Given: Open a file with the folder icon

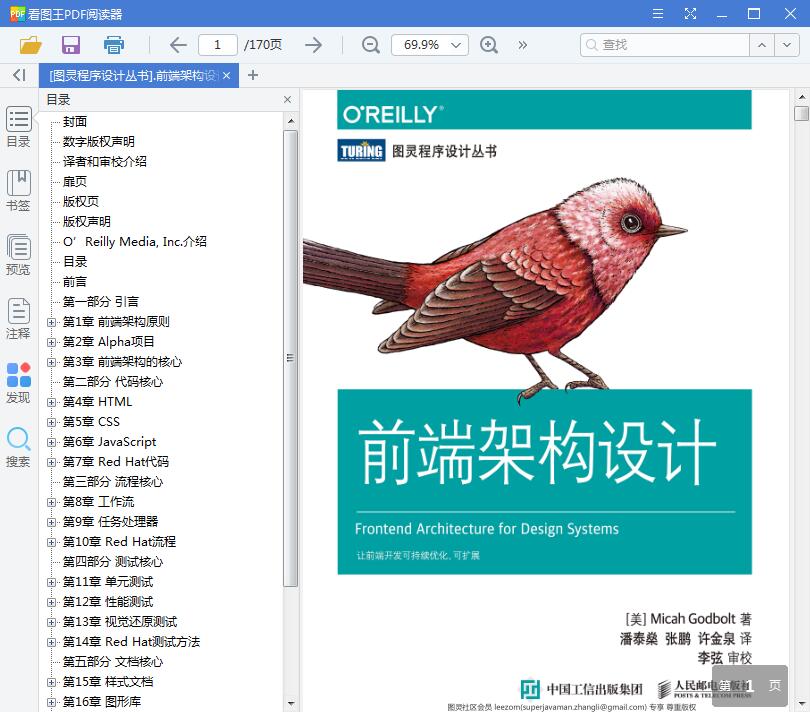Looking at the screenshot, I should click(30, 45).
